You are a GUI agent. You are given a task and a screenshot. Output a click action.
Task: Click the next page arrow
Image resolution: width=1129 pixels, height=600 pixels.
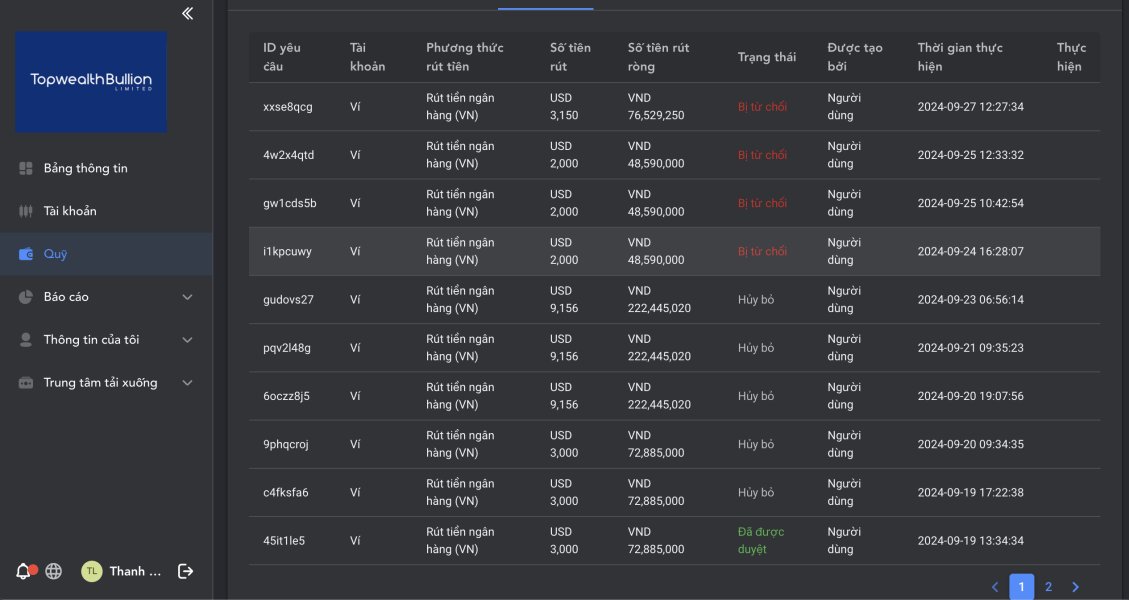(x=1075, y=587)
